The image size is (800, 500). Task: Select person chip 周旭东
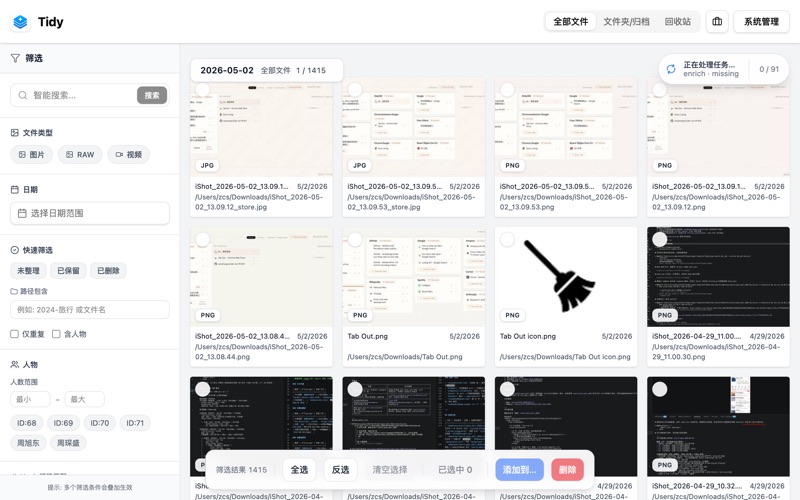(x=28, y=443)
